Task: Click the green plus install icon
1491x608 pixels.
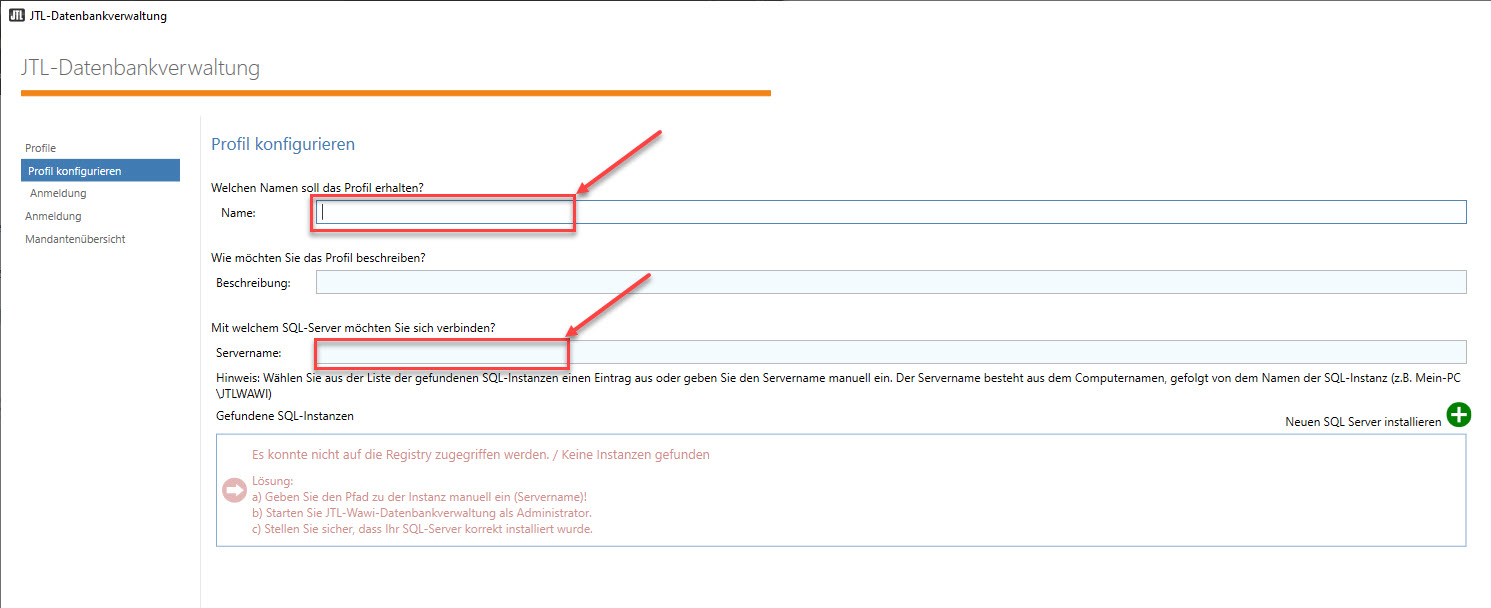Action: pos(1459,415)
